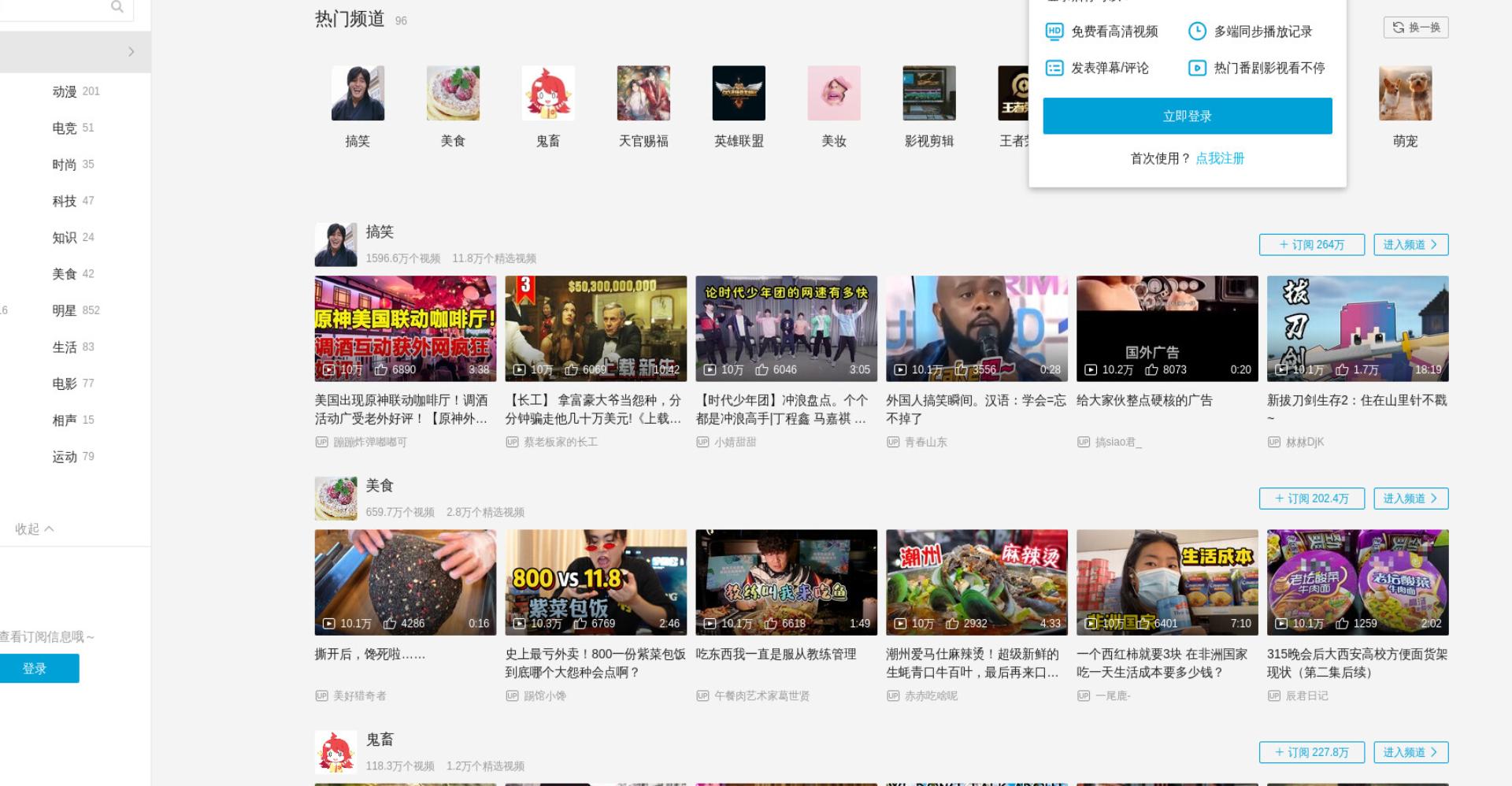Image resolution: width=1512 pixels, height=786 pixels.
Task: Click the UP badge icon beside 美好猎奇者
Action: point(321,695)
